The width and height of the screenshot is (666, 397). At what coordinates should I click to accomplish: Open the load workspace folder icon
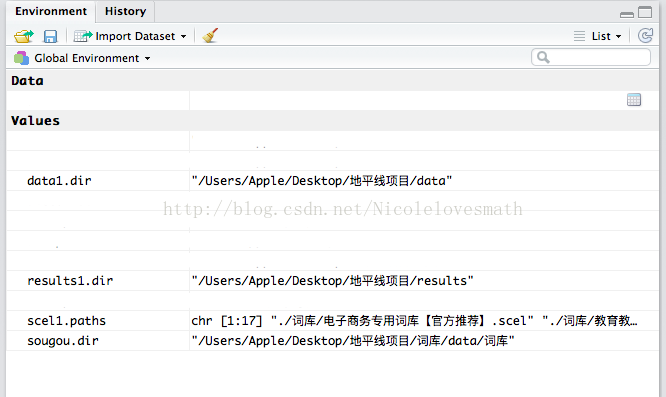pyautogui.click(x=23, y=36)
